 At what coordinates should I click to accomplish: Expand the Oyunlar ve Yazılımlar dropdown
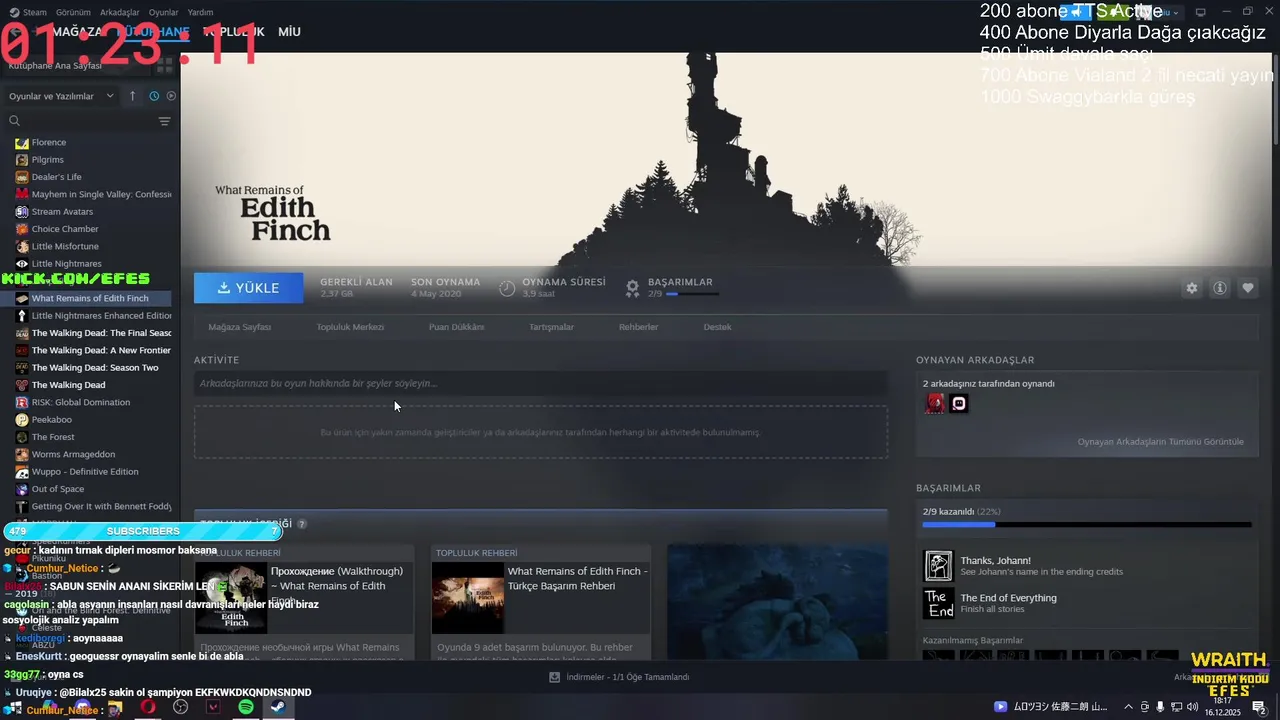click(x=61, y=96)
